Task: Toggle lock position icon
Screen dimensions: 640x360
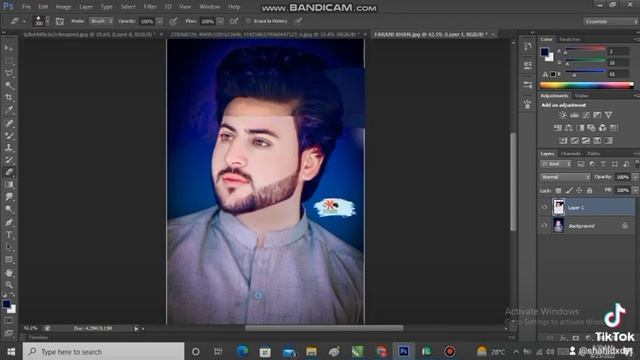Action: (x=579, y=191)
